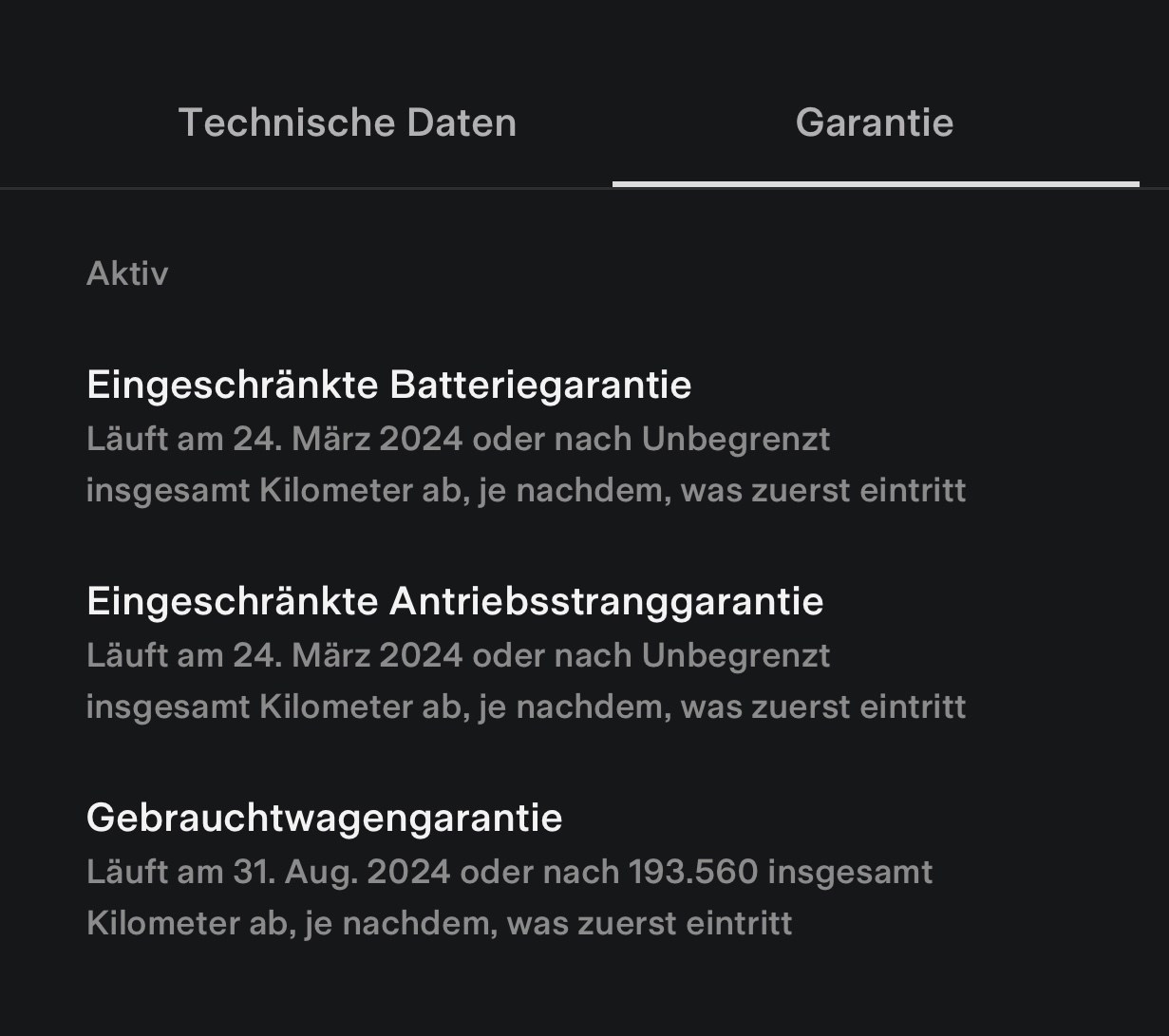Click Unbegrenzt in the Batteriegarantie description
The width and height of the screenshot is (1169, 1036).
click(736, 439)
